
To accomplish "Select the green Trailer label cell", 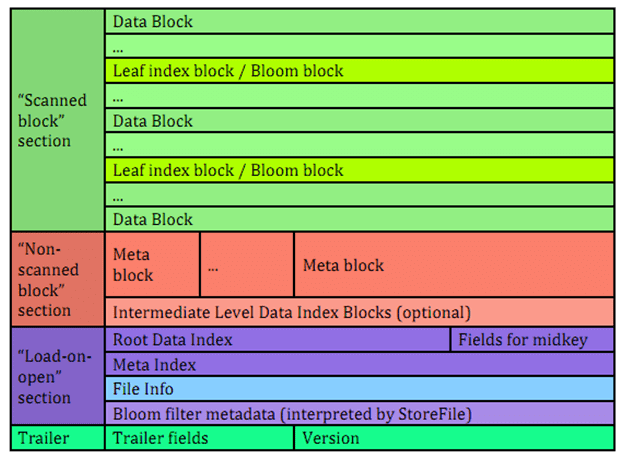I will point(57,438).
